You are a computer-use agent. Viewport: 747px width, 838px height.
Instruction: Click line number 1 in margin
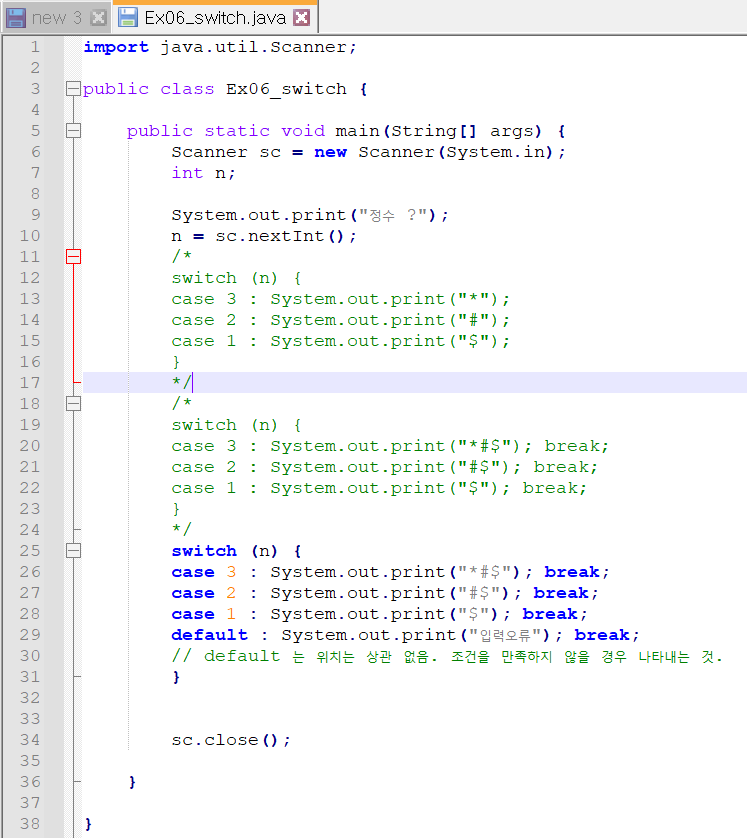[35, 47]
